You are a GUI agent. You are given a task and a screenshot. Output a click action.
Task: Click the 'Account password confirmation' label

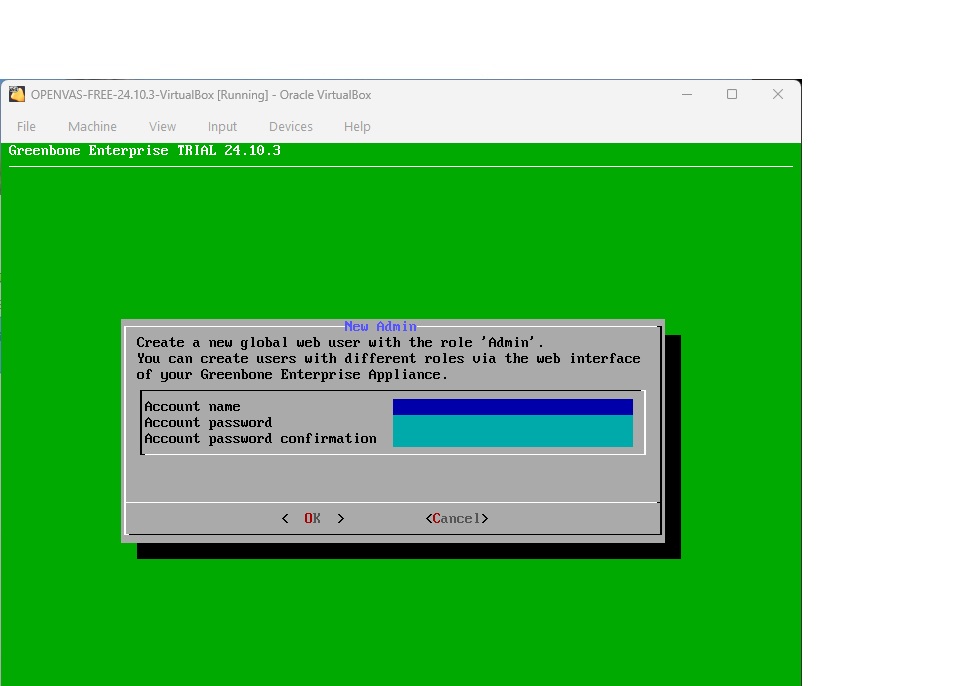[260, 439]
